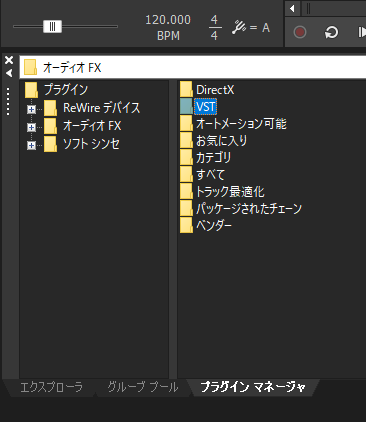This screenshot has height=422, width=366.
Task: Click scroll left arrow above transport
Action: 292,8
